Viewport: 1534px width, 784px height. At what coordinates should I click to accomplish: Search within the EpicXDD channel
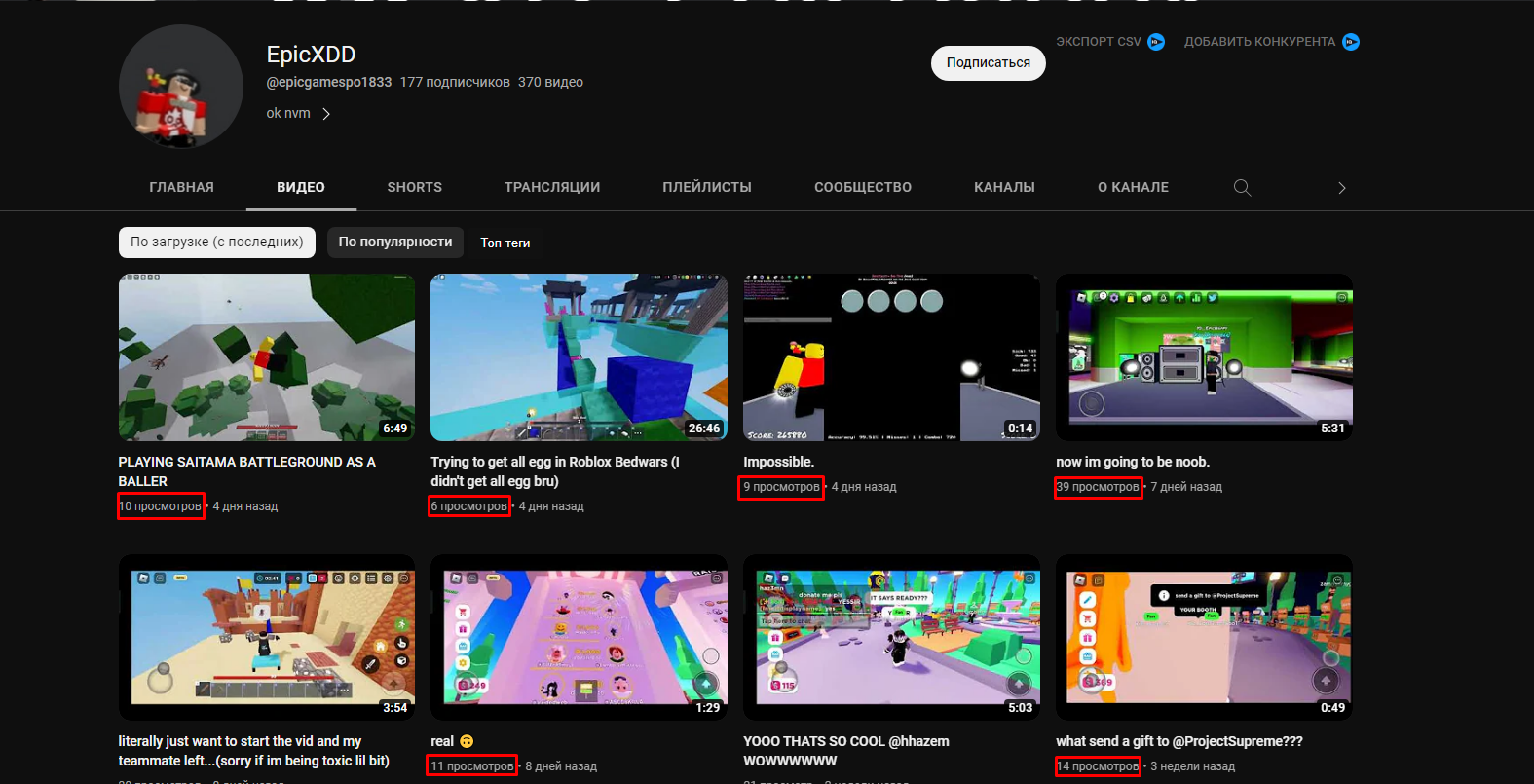(1242, 188)
